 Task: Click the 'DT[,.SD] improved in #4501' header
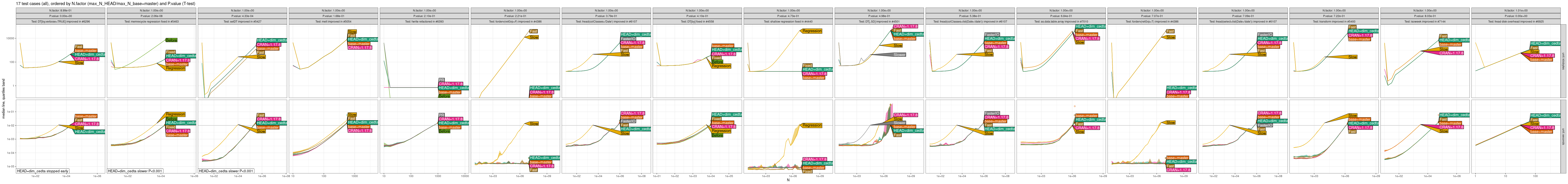878,21
